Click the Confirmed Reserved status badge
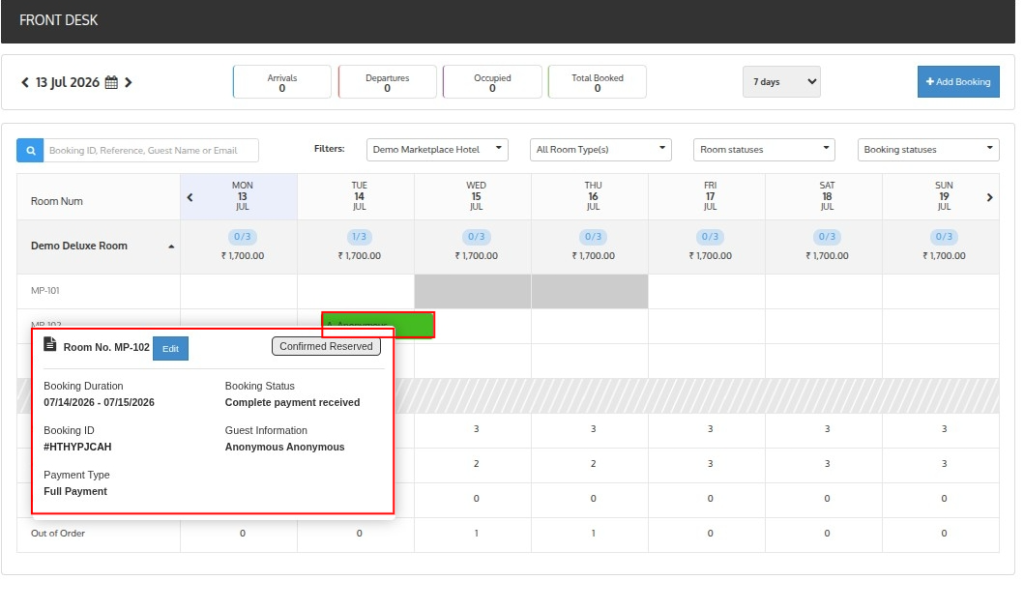Screen dimensions: 1024x609 coord(326,347)
